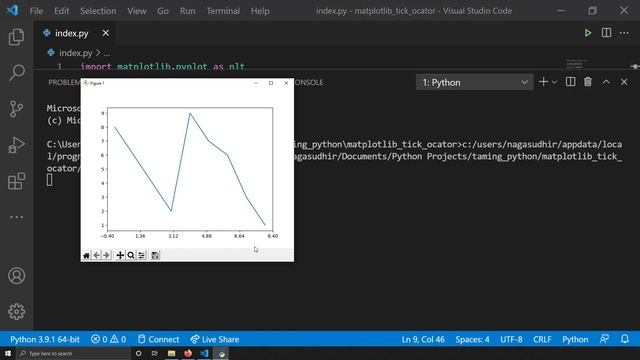Click Ln 9, Col 46 in status bar
Screen dimensions: 640x360
point(423,340)
